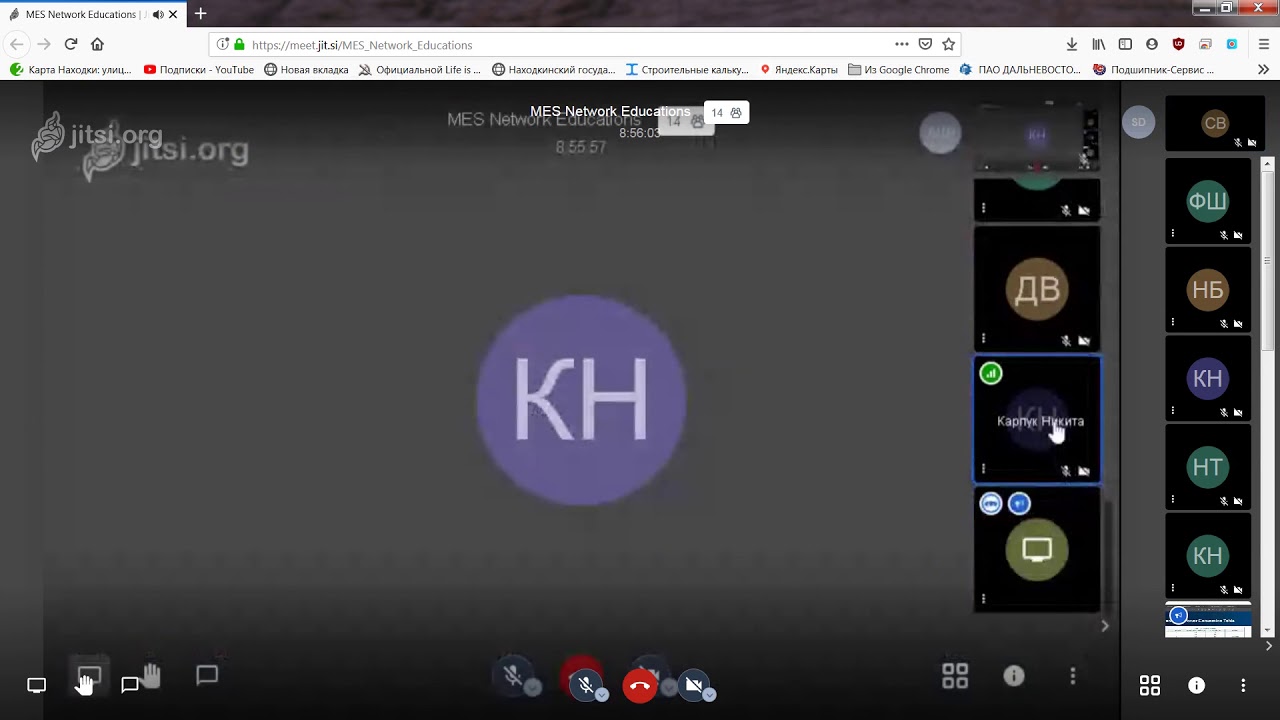This screenshot has height=720, width=1280.
Task: Open the Из Google Chrome bookmarks folder
Action: pos(899,70)
